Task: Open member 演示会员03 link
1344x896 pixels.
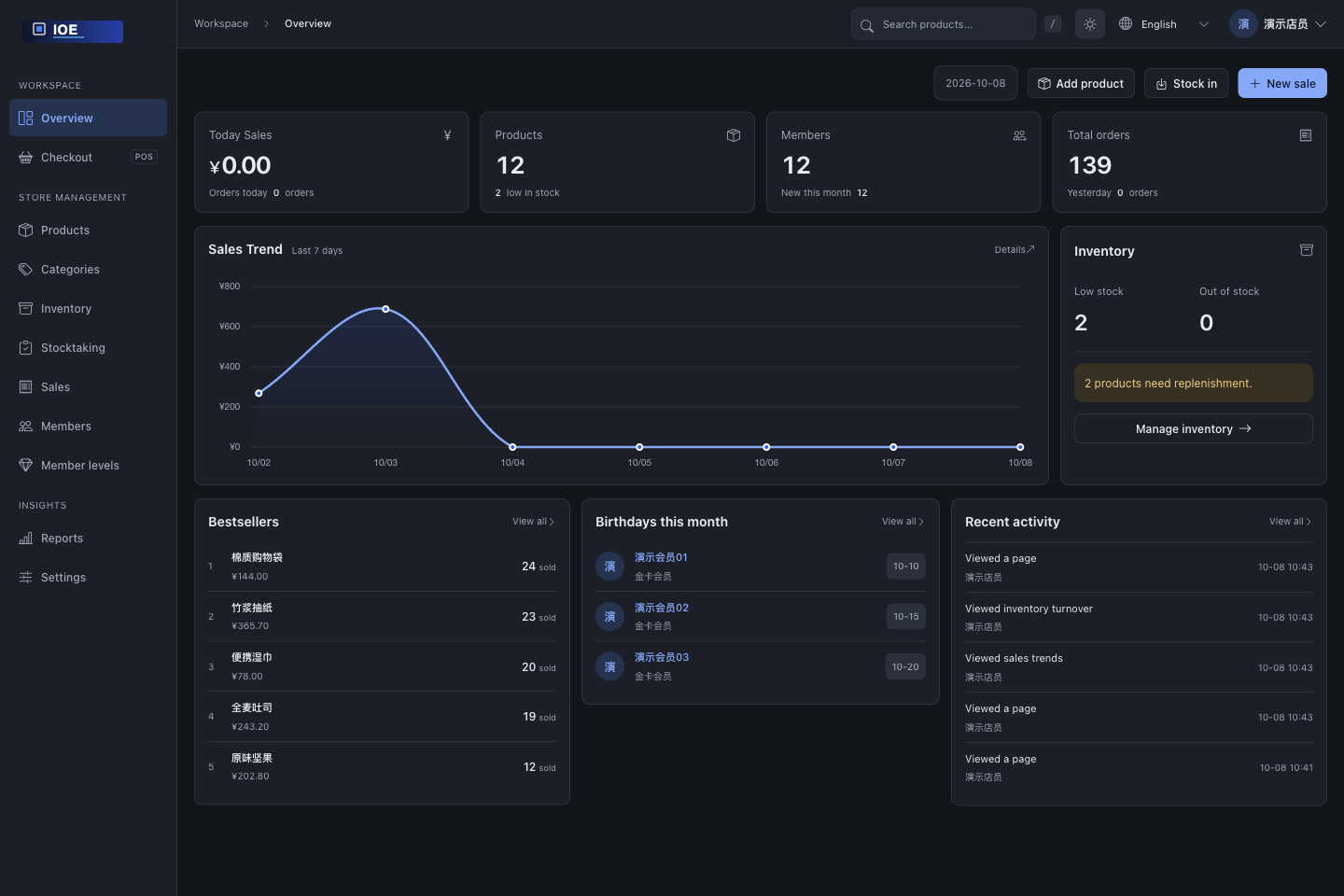Action: (x=662, y=657)
